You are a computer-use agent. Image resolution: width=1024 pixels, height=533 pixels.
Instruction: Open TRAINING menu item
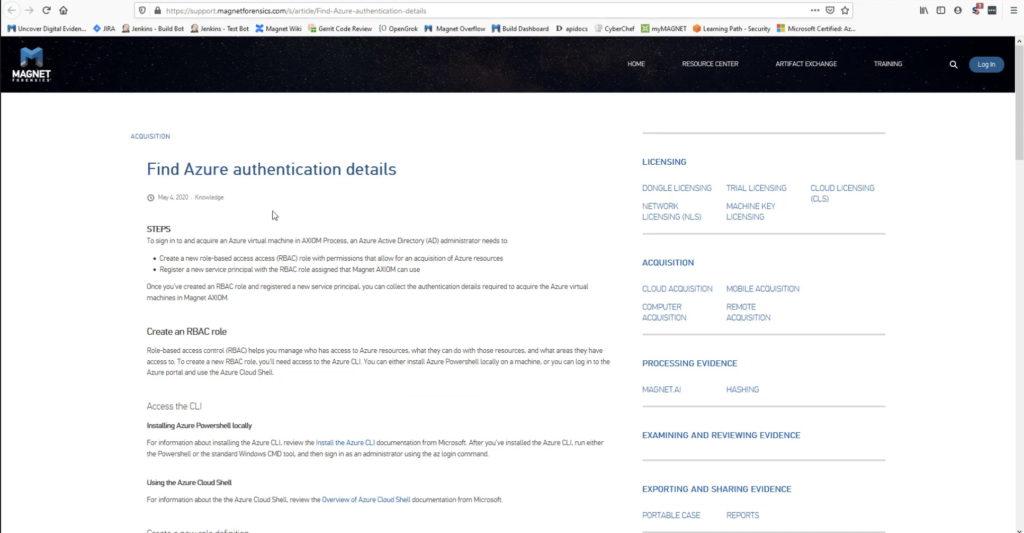(x=888, y=64)
